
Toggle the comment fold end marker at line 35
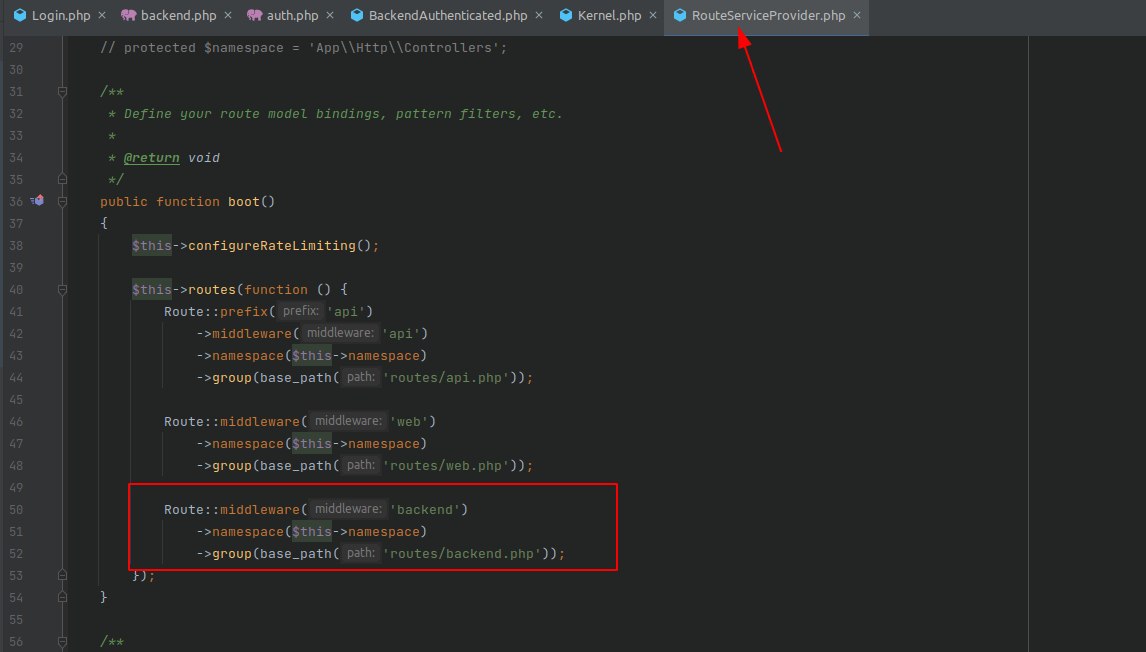click(63, 180)
